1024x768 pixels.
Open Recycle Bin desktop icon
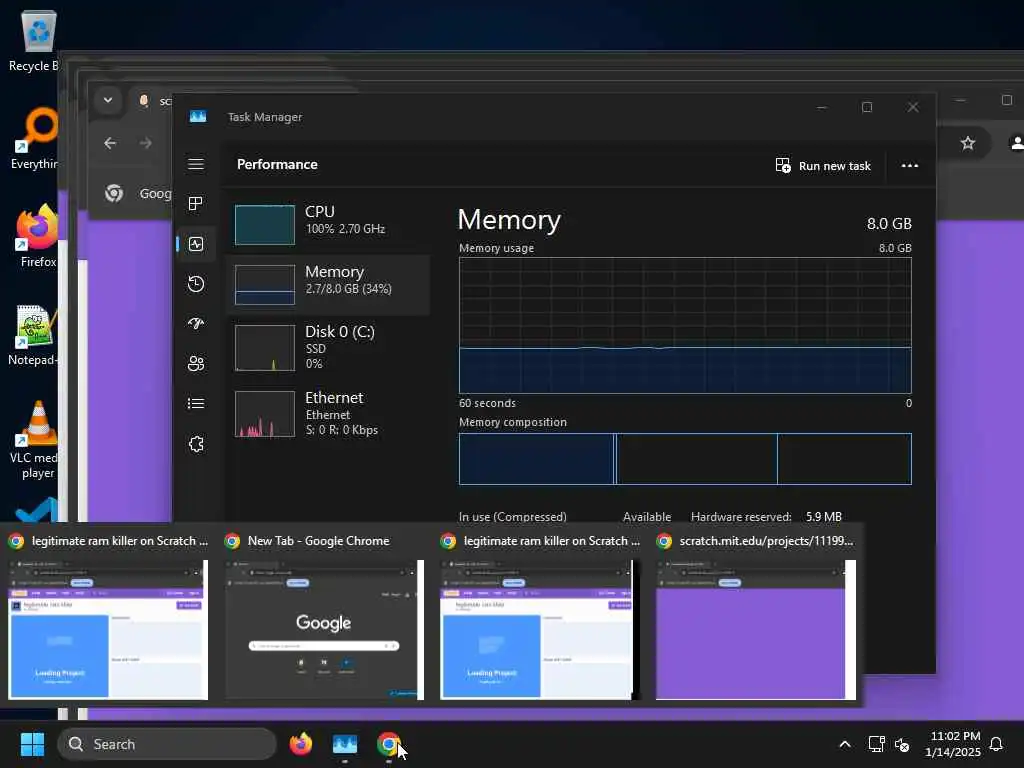(x=37, y=40)
